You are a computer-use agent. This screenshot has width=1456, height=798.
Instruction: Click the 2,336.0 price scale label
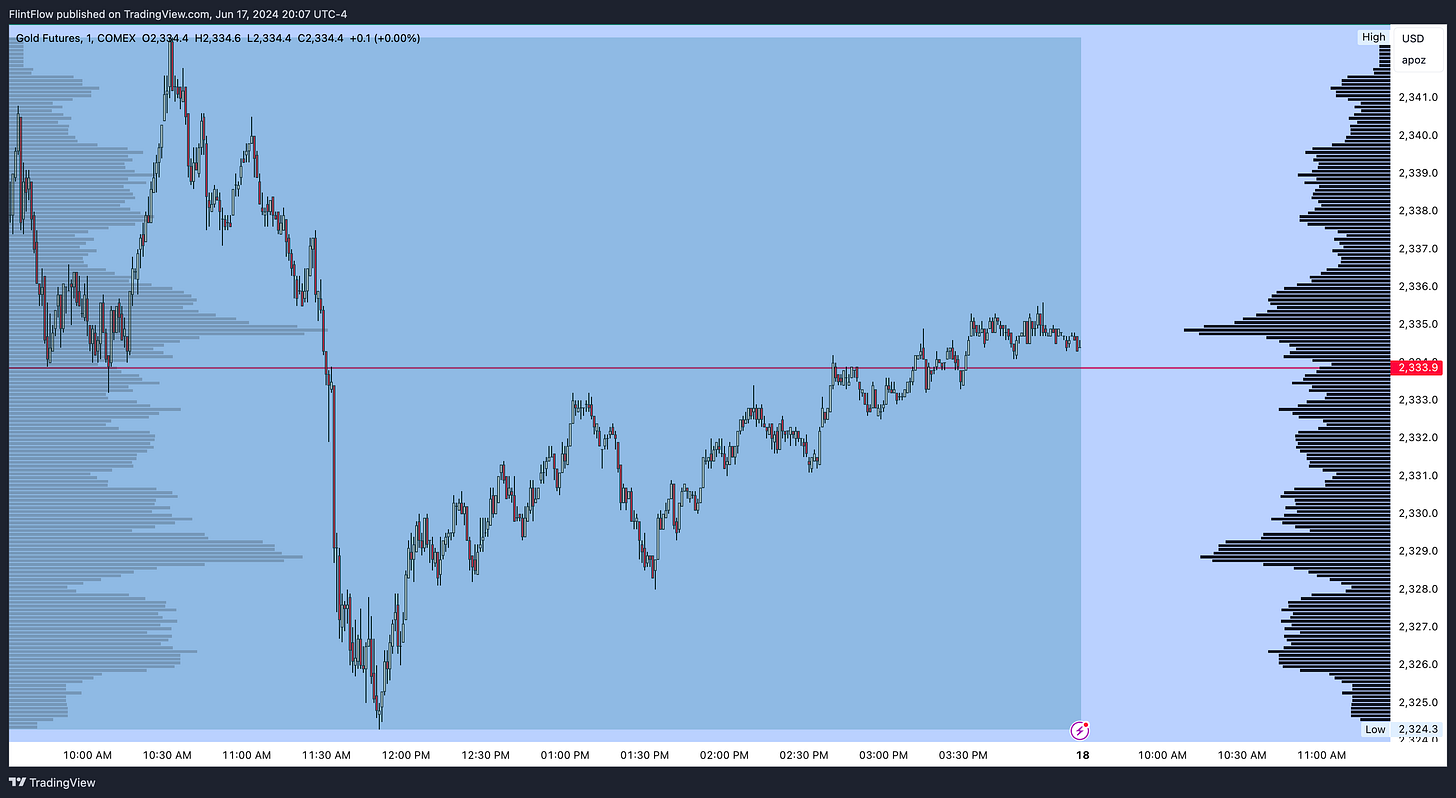[x=1418, y=286]
